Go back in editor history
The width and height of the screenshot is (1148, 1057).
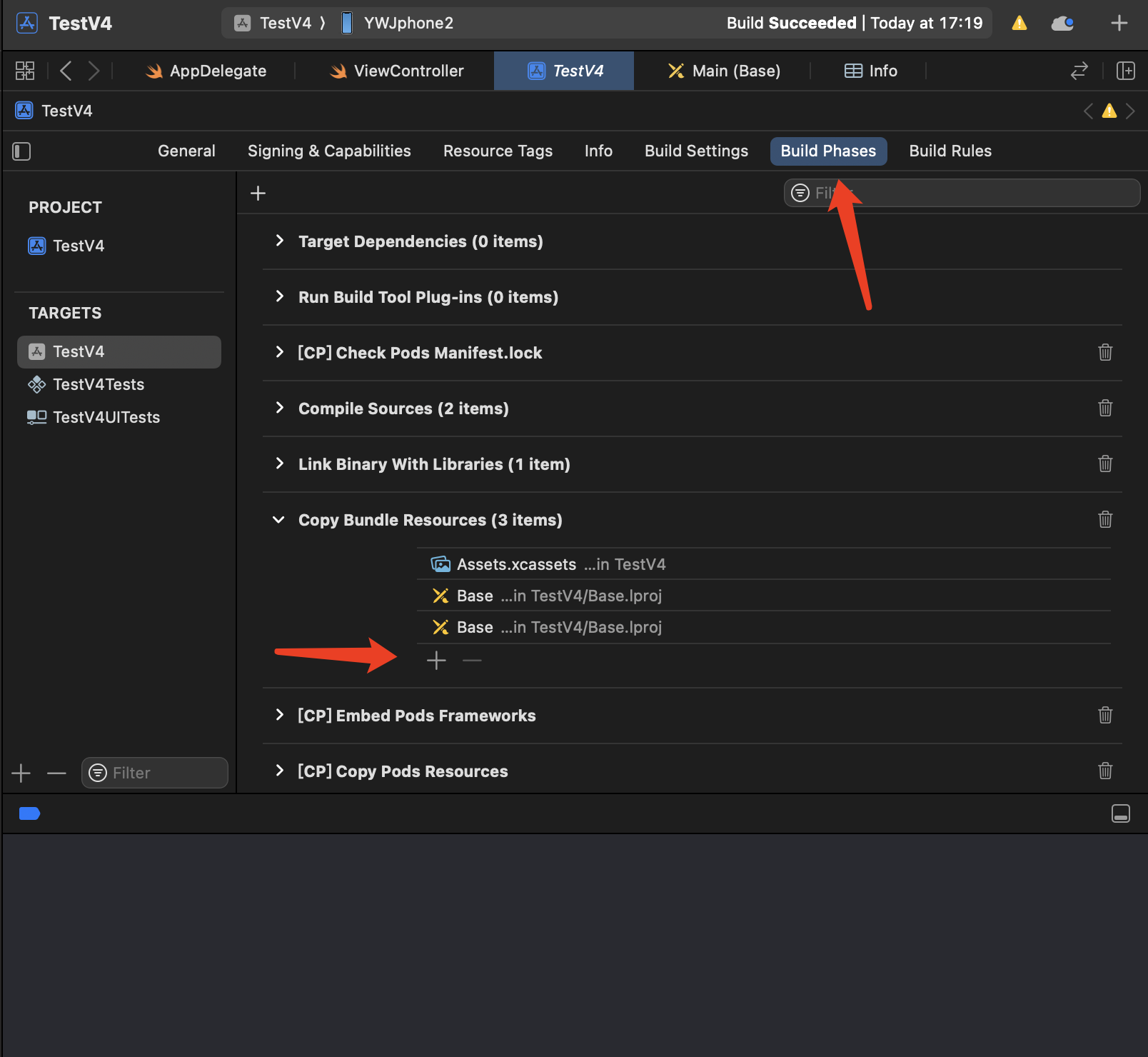tap(66, 71)
